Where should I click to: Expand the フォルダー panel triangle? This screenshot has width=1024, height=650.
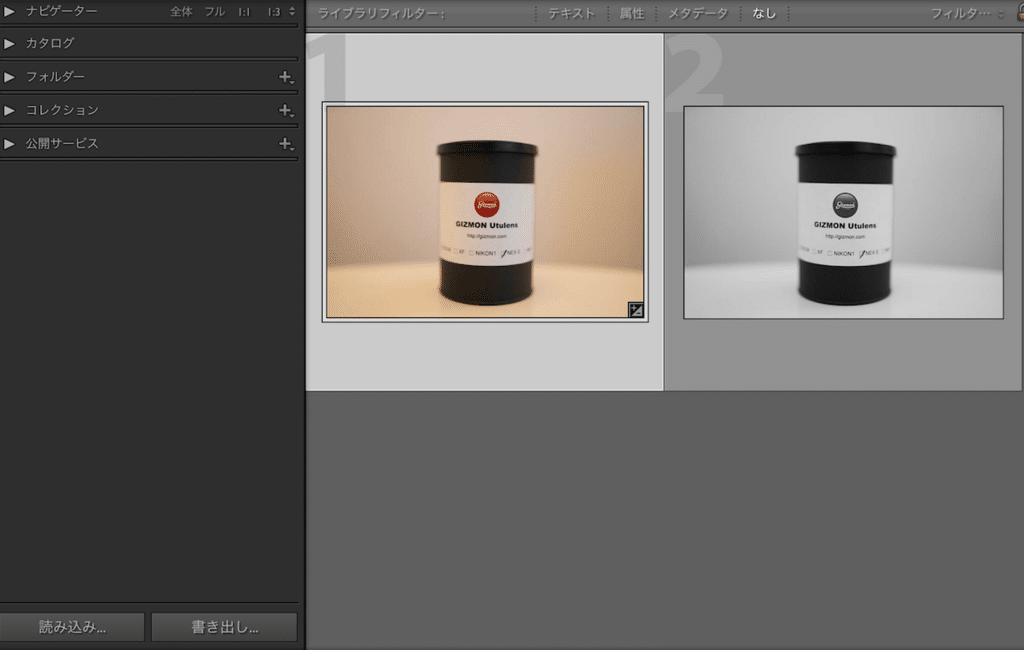tap(10, 77)
